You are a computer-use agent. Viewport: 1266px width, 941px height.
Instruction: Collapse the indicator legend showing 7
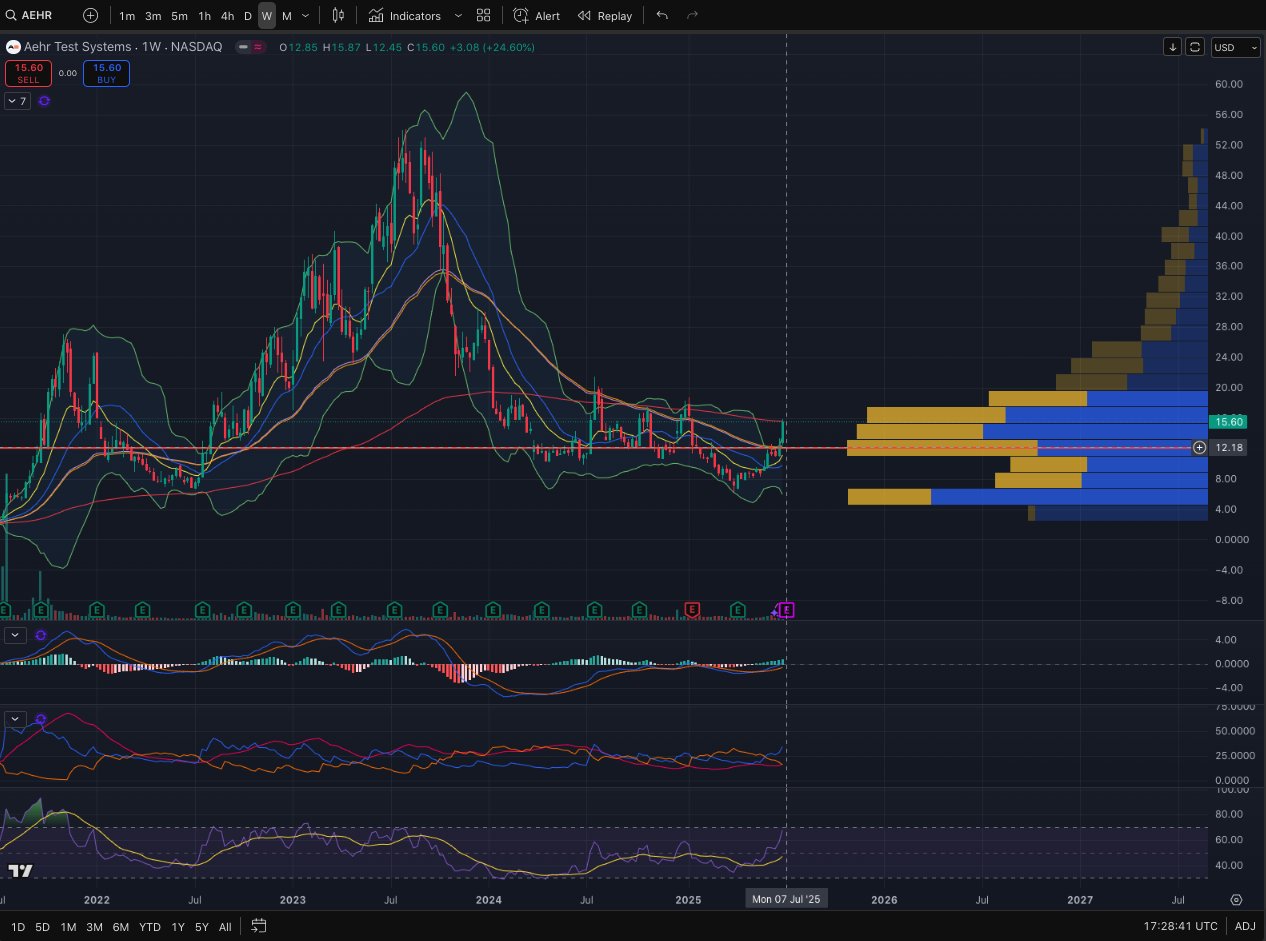pyautogui.click(x=17, y=101)
